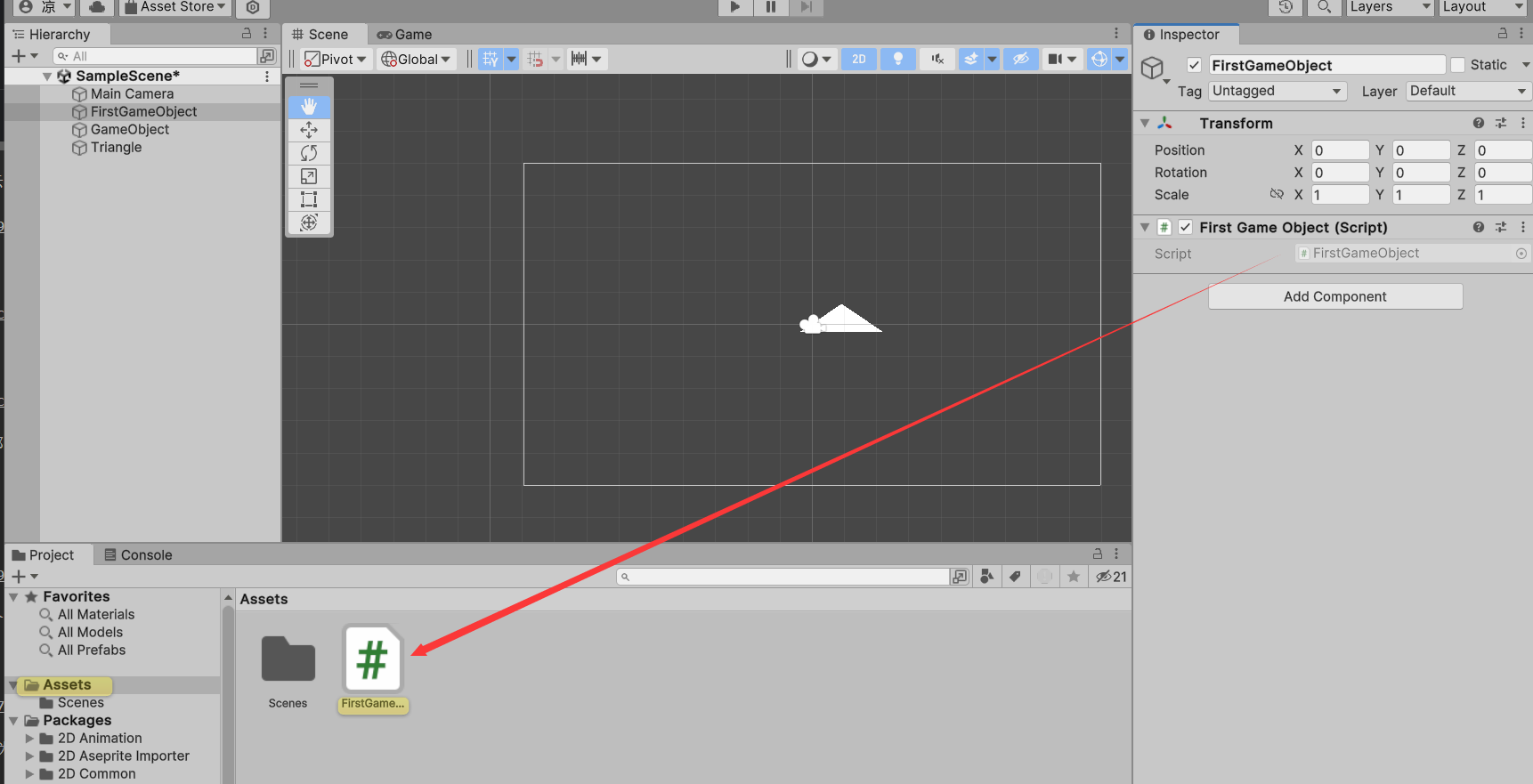Open presets for the Transform component
This screenshot has height=784, width=1533.
click(1501, 123)
